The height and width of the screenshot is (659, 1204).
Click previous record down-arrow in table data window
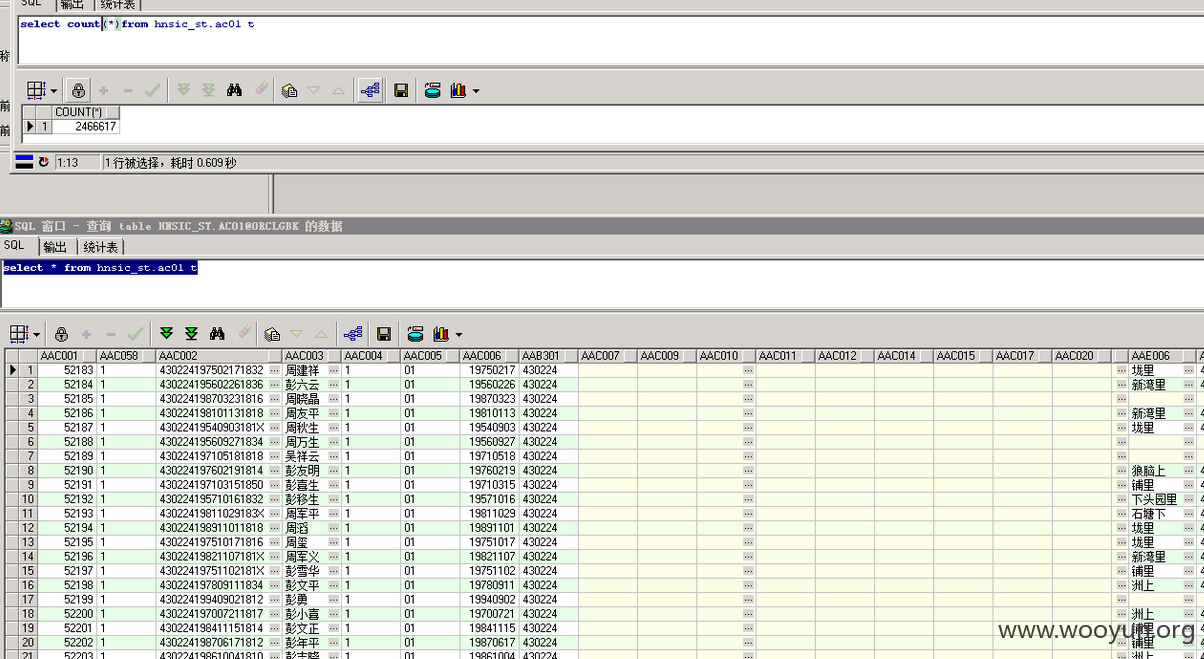pos(296,335)
